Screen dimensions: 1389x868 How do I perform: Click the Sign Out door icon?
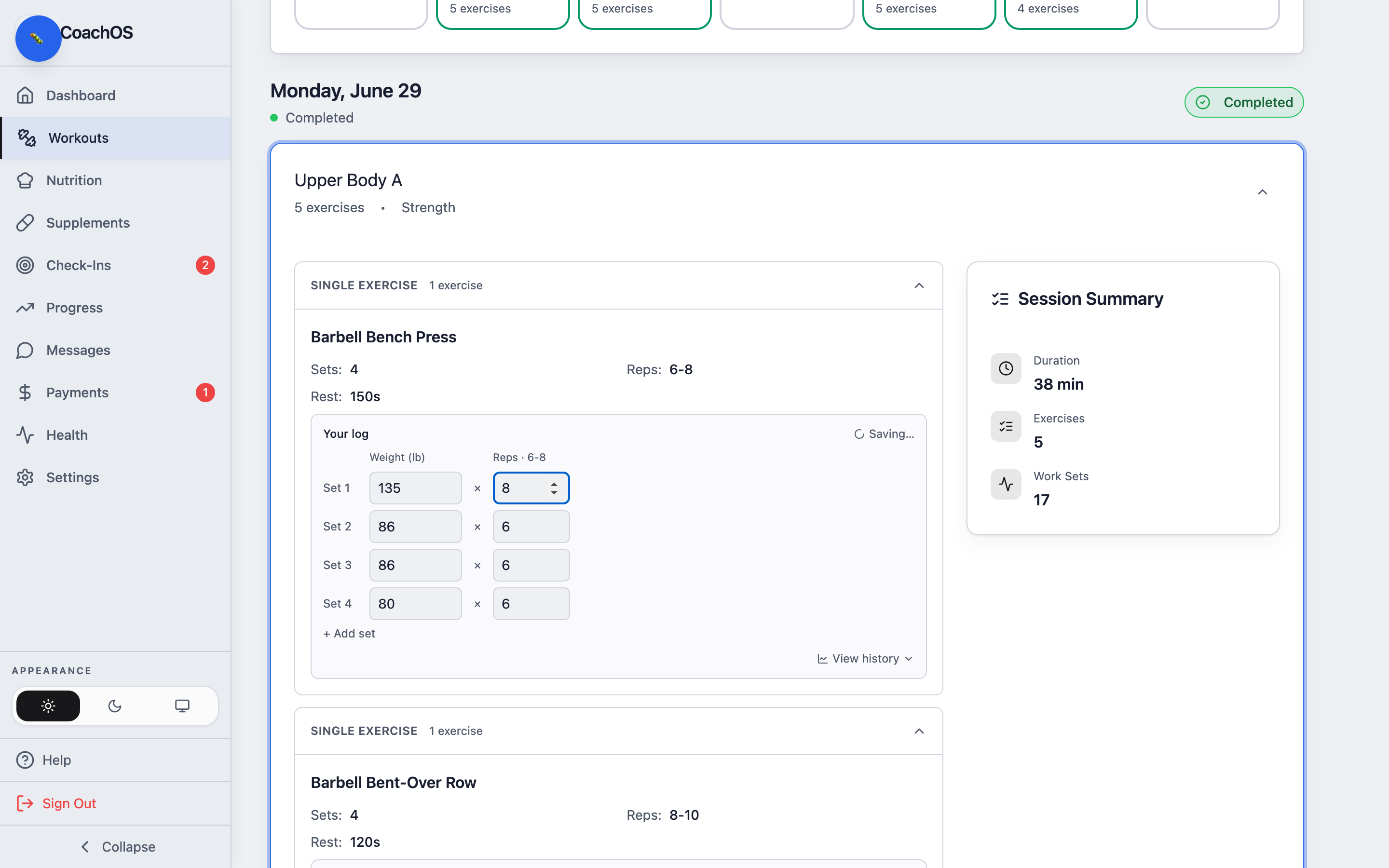click(25, 803)
